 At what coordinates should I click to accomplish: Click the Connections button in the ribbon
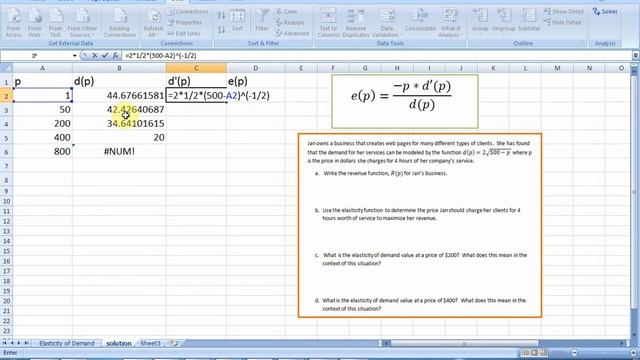[x=188, y=12]
